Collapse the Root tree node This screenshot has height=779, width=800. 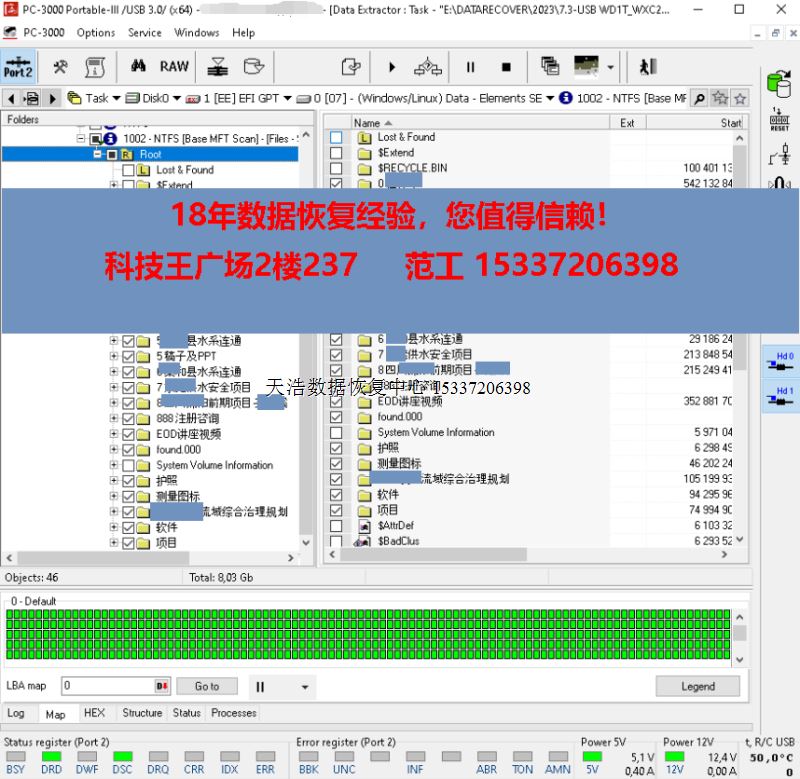click(x=98, y=155)
